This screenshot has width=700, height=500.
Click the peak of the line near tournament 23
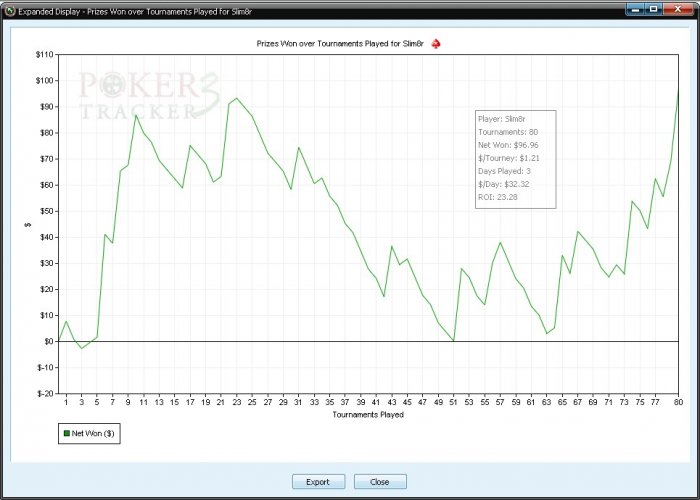click(x=236, y=98)
